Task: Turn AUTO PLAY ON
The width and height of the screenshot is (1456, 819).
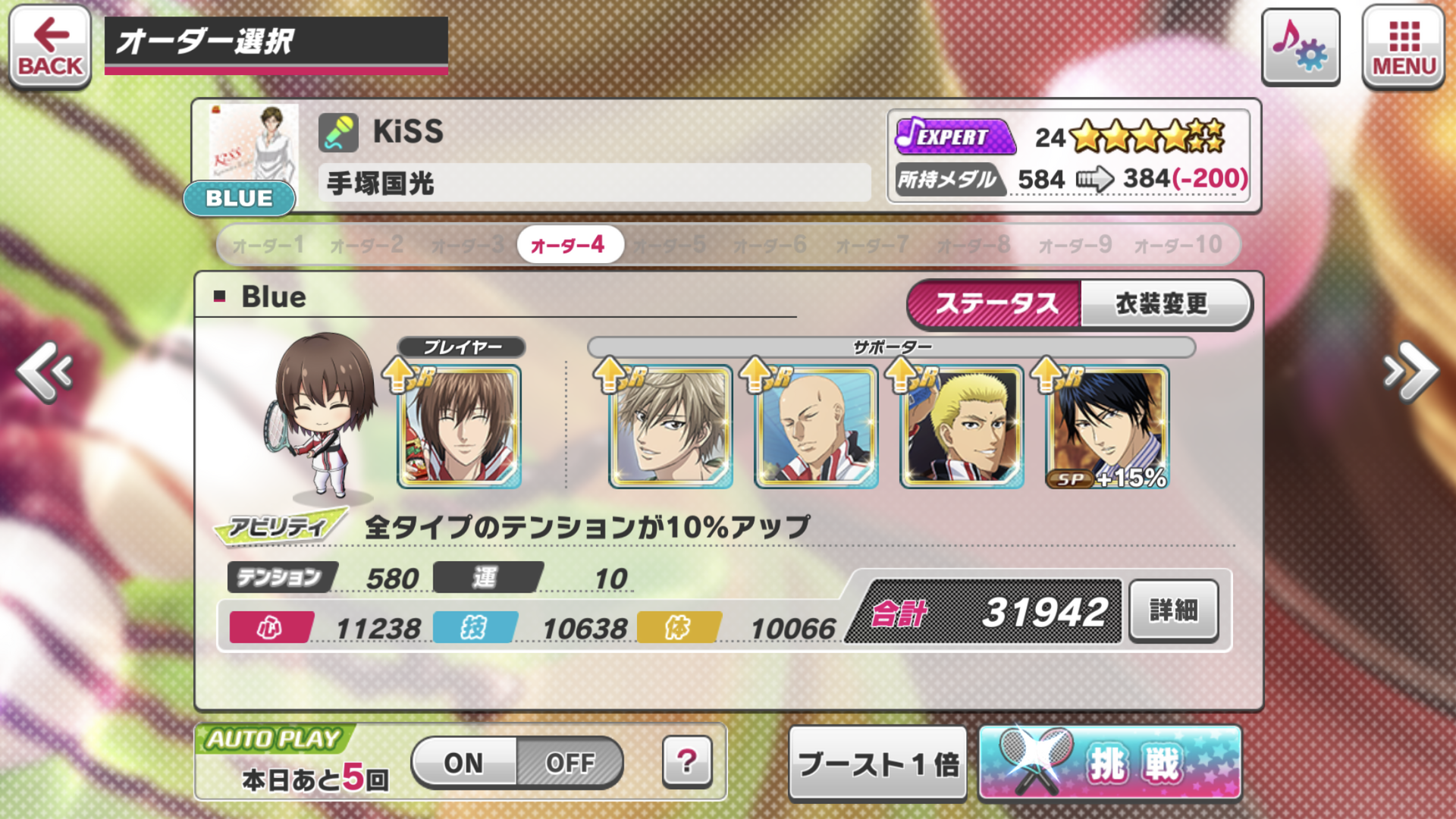Action: click(x=464, y=762)
